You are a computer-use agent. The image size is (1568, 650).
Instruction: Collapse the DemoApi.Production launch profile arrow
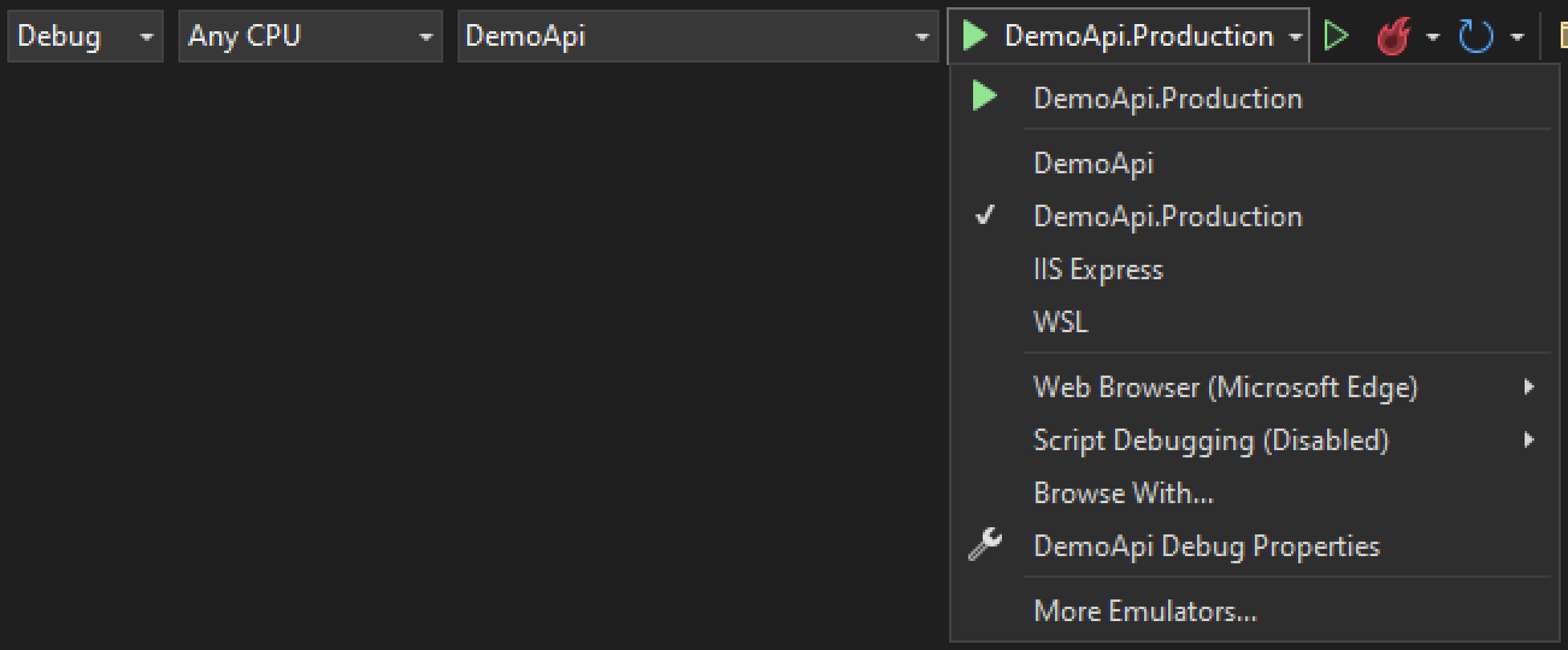pyautogui.click(x=1295, y=37)
